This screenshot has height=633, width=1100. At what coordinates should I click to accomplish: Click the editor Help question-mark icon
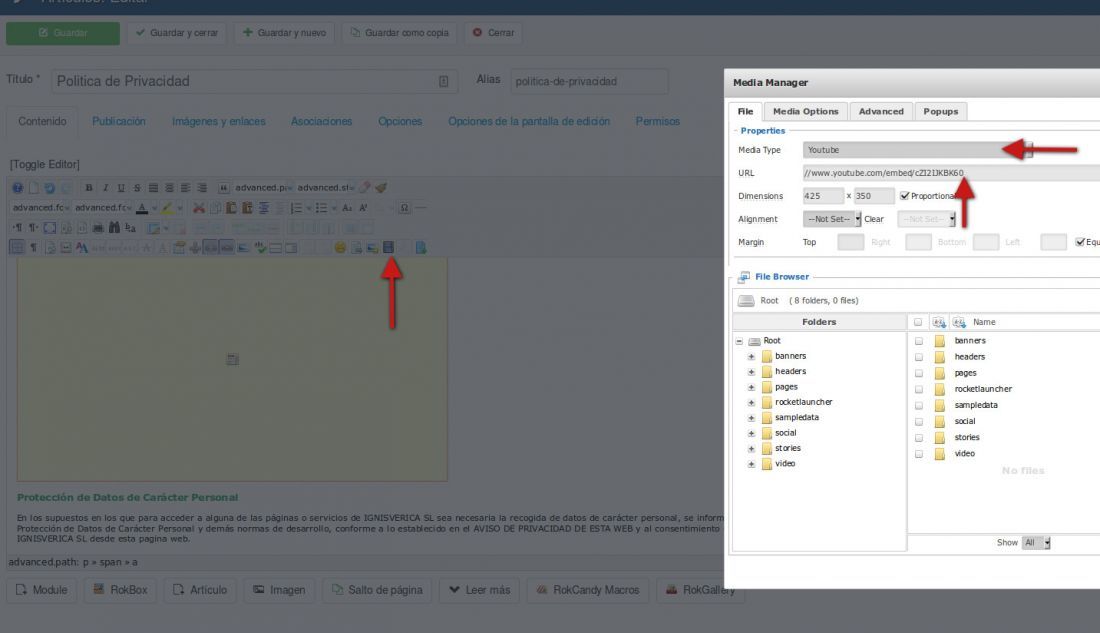pos(18,187)
